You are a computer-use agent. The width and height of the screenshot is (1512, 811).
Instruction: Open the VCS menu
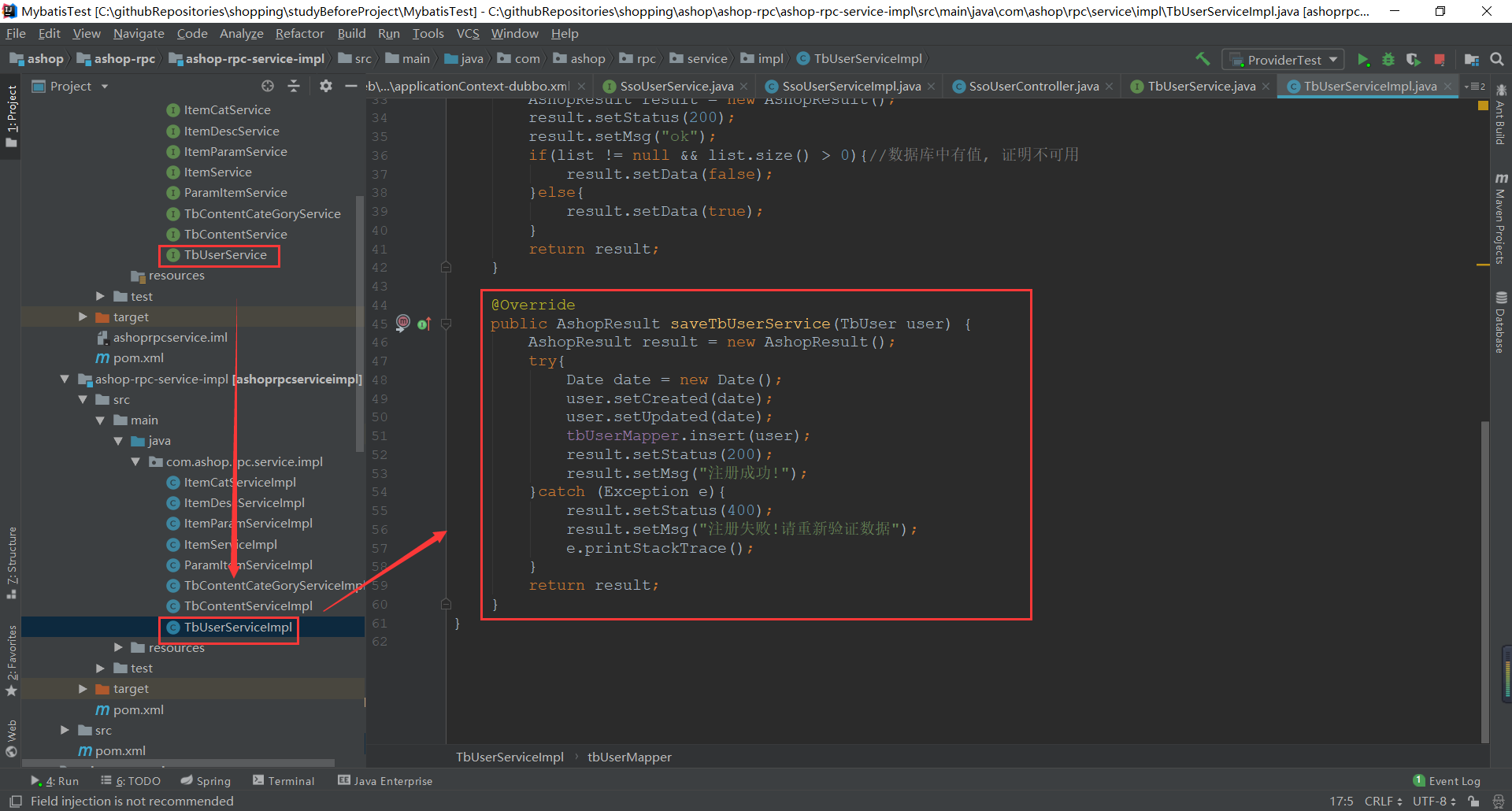[468, 33]
